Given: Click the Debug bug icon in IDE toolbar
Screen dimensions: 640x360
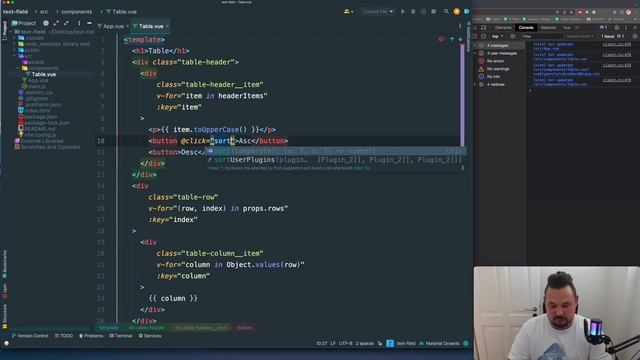Looking at the screenshot, I should 413,11.
